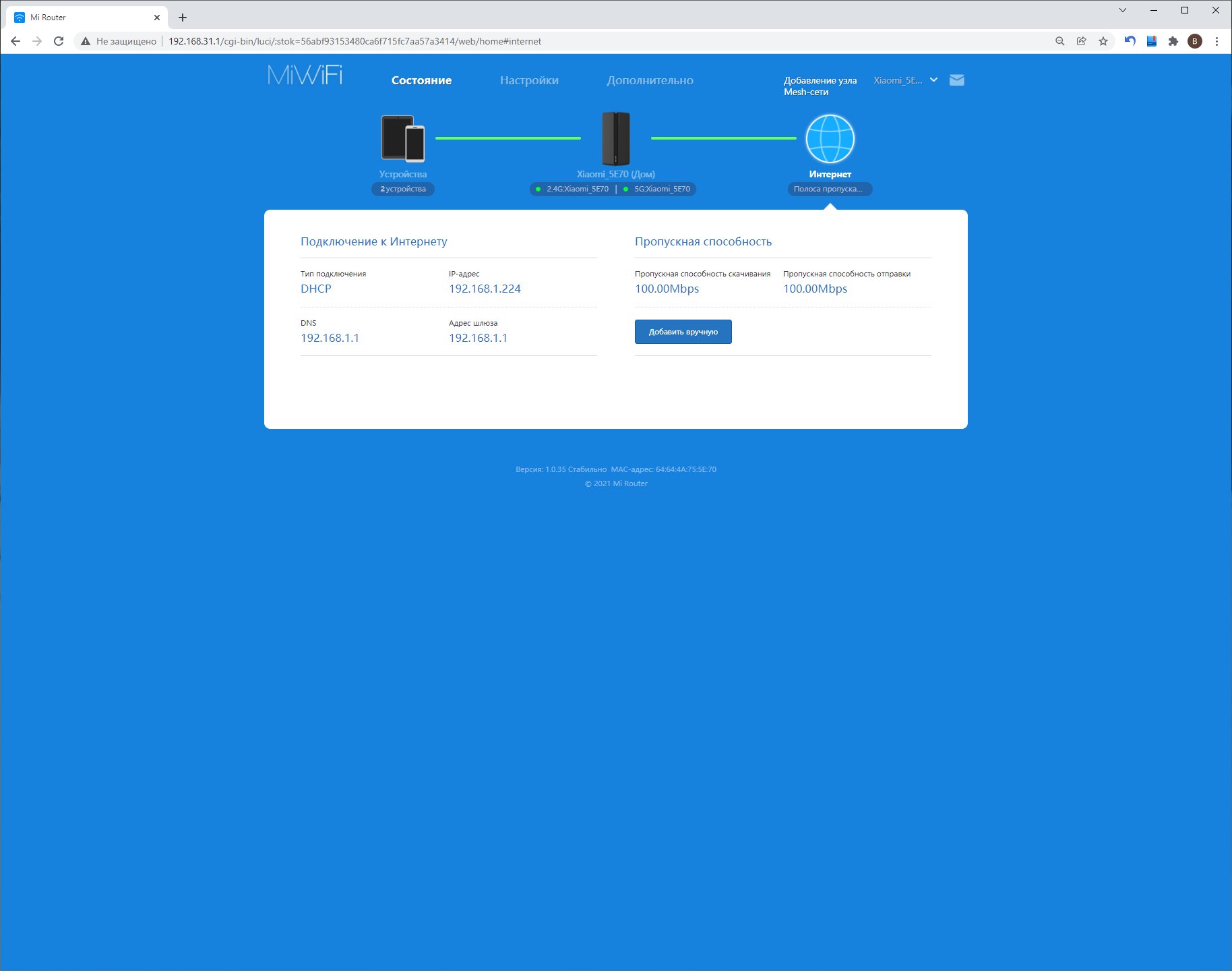This screenshot has width=1232, height=971.
Task: Click the '2 устройства' badge
Action: click(x=403, y=189)
